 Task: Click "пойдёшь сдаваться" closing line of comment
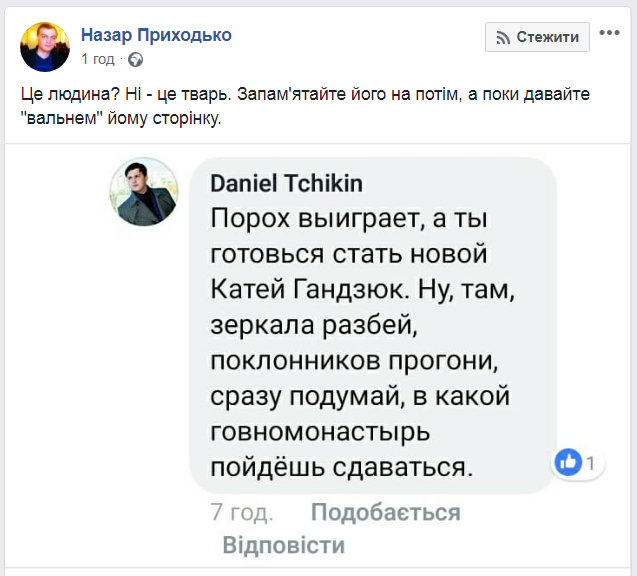[x=340, y=466]
